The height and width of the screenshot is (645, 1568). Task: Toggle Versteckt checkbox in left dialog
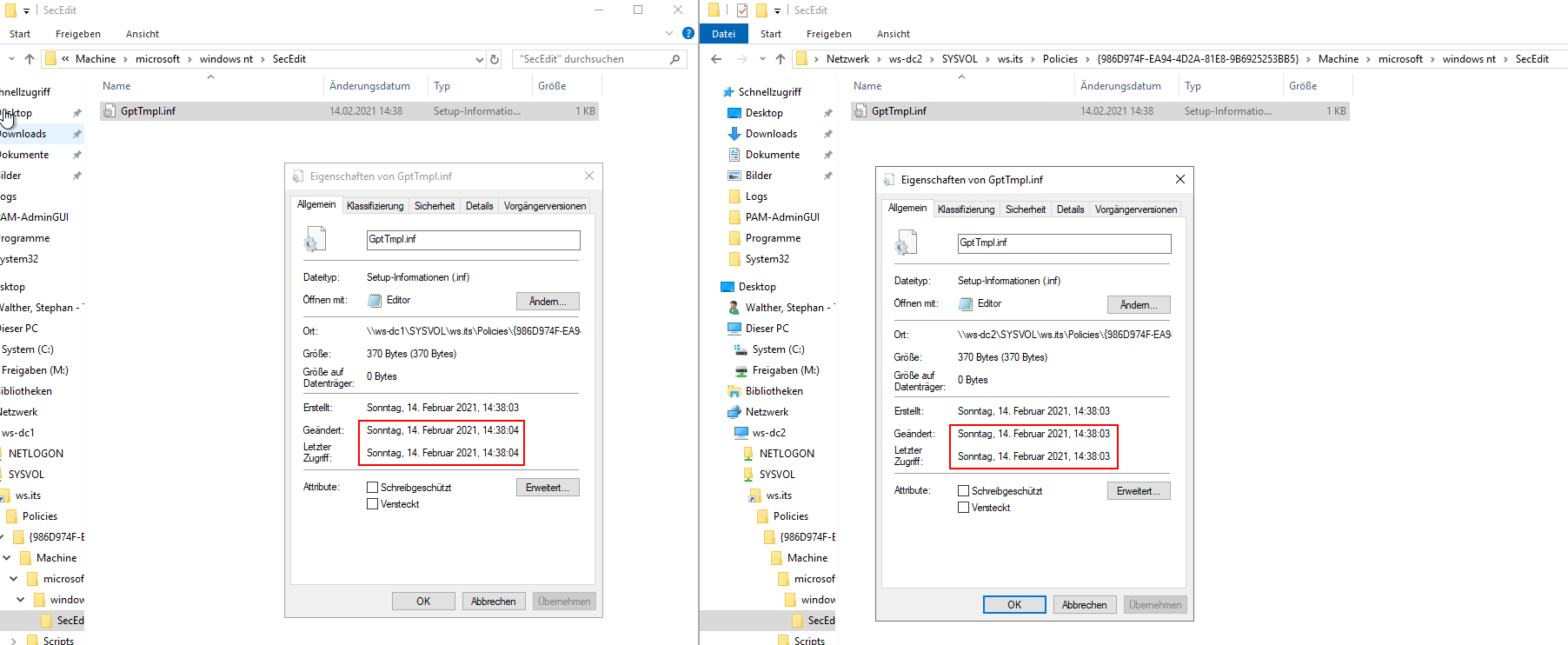372,504
